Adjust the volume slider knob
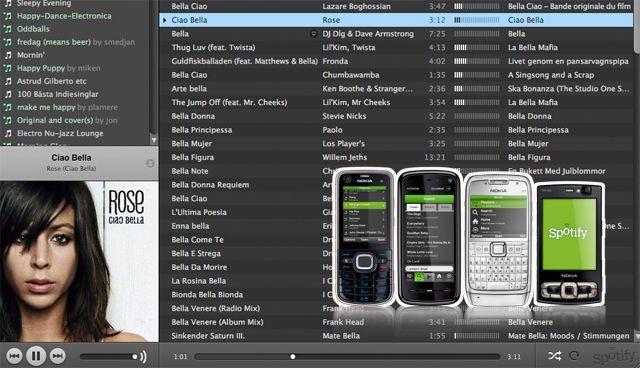Image resolution: width=640 pixels, height=368 pixels. tap(134, 357)
